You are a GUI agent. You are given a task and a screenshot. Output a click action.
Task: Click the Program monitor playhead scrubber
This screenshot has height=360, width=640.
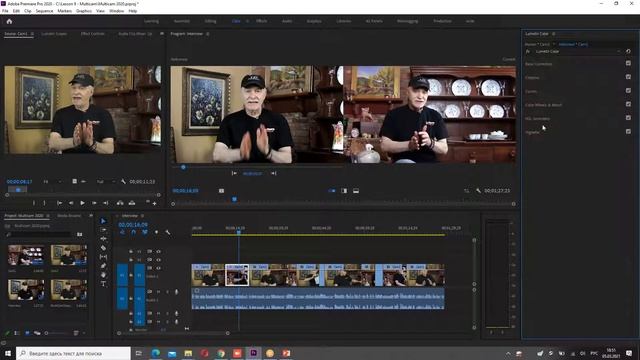tap(234, 199)
